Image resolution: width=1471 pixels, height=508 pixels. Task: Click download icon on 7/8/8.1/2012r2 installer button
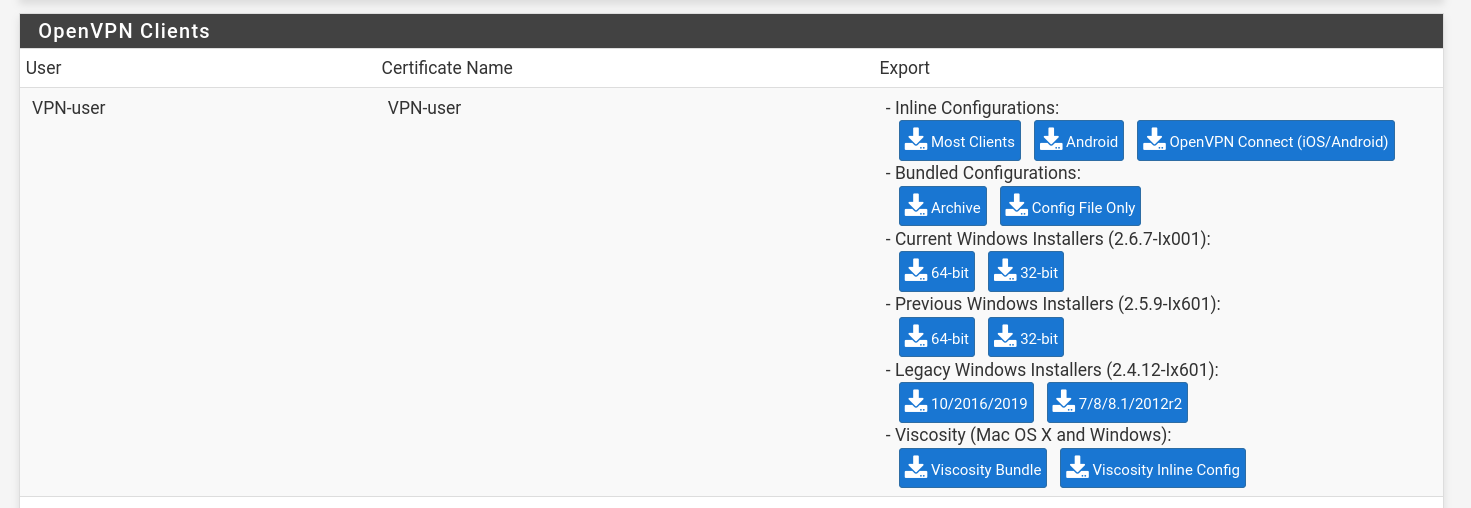point(1063,402)
